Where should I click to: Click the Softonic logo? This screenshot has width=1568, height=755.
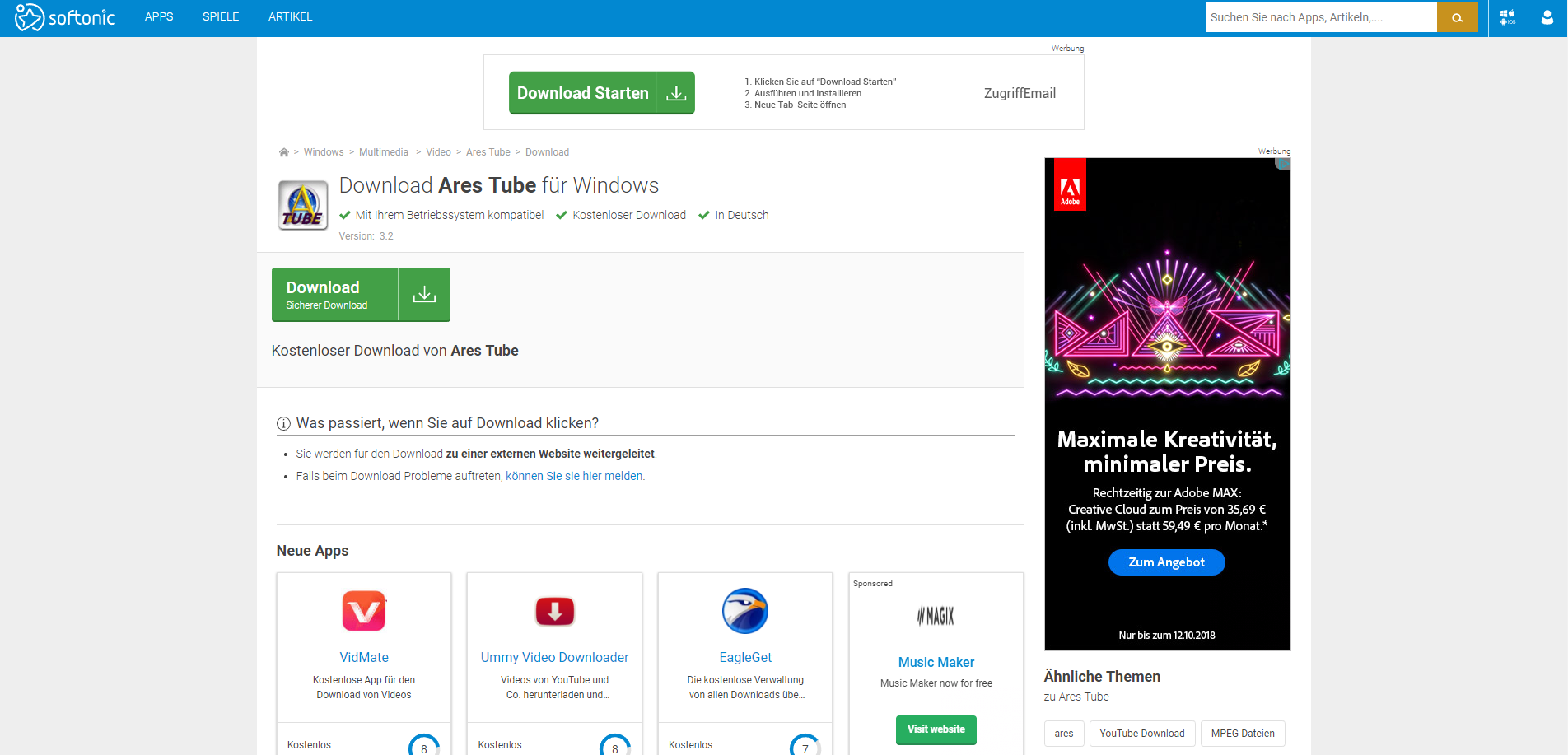[65, 17]
